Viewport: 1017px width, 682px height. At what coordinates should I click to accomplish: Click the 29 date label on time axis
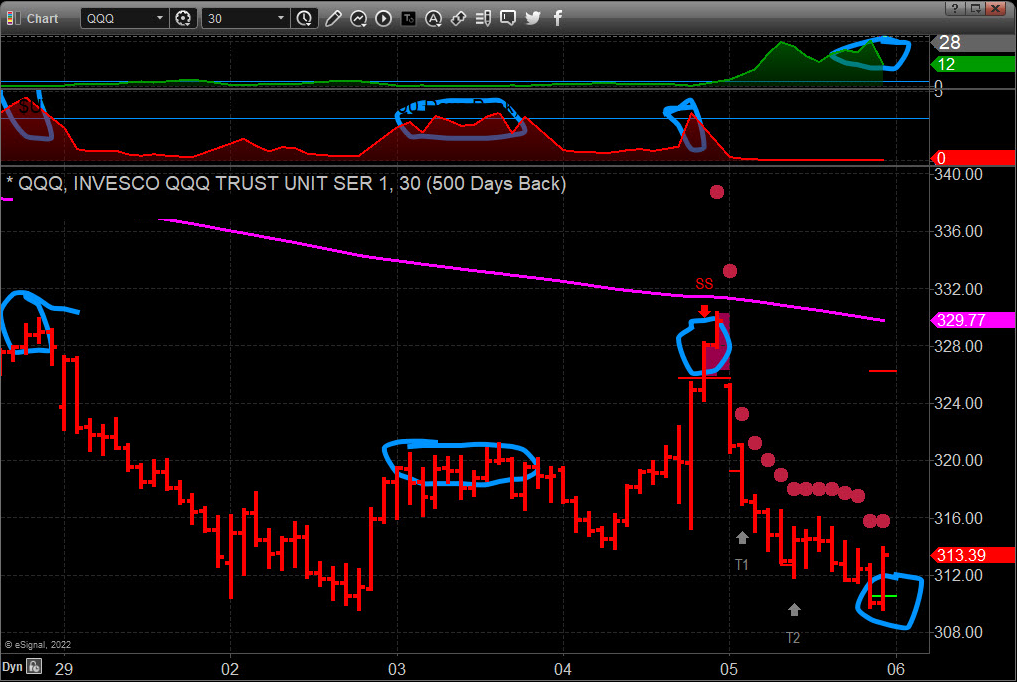(x=64, y=669)
